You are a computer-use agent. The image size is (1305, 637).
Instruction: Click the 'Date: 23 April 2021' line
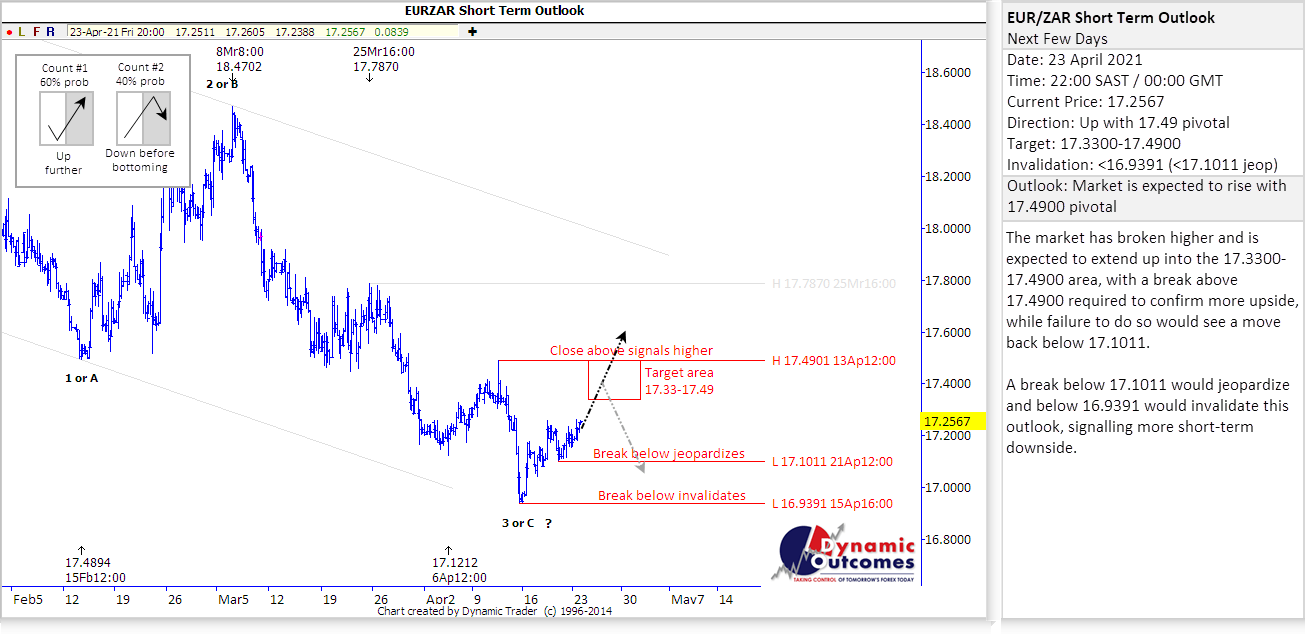(1074, 60)
